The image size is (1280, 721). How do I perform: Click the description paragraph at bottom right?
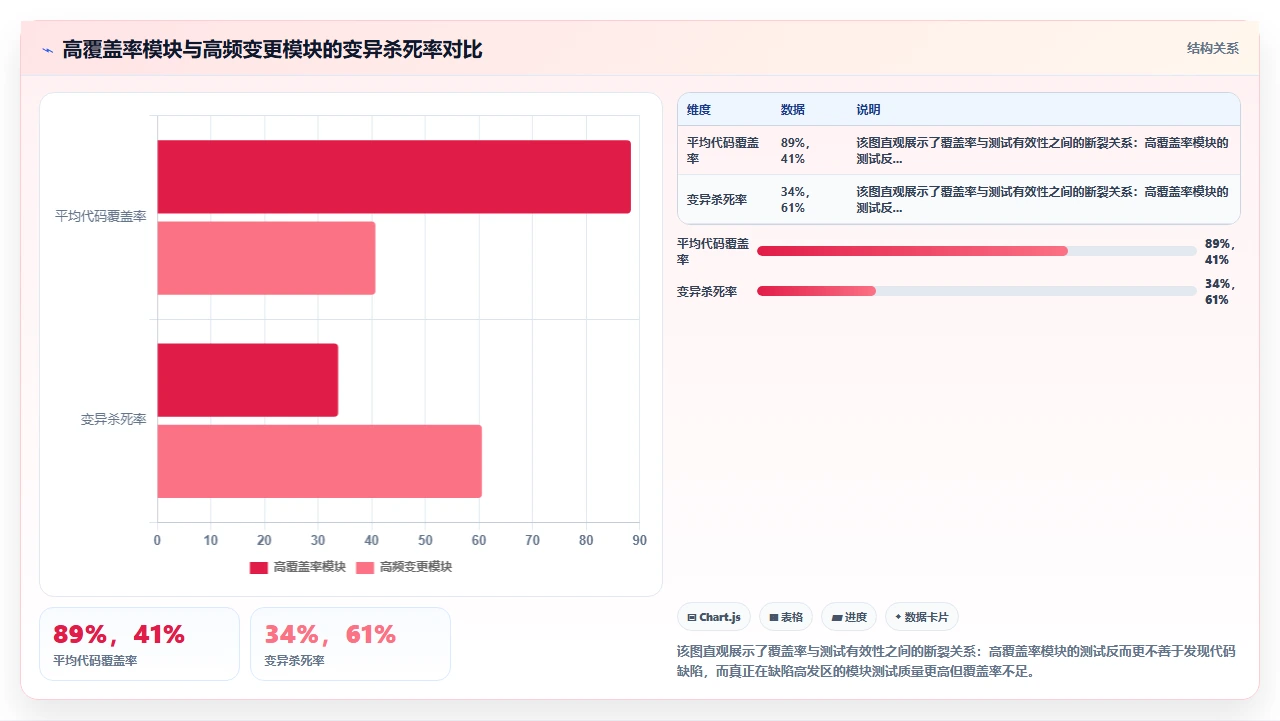pyautogui.click(x=956, y=661)
